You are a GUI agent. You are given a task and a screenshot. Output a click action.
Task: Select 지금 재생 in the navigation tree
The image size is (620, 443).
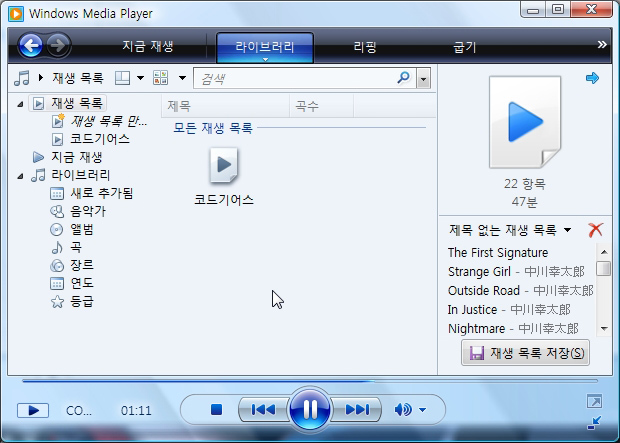click(x=67, y=157)
